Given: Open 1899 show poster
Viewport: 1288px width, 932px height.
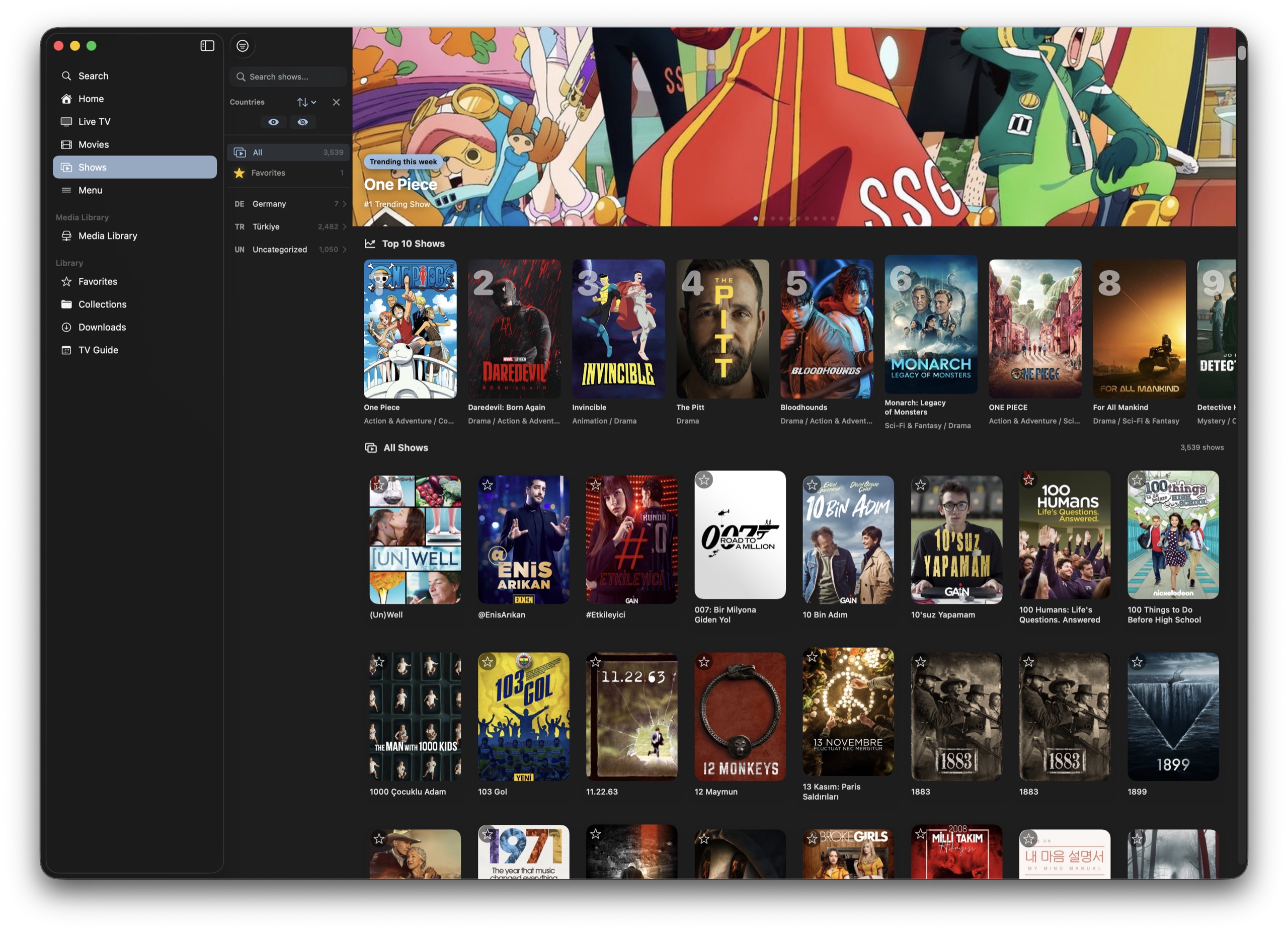Looking at the screenshot, I should 1173,716.
